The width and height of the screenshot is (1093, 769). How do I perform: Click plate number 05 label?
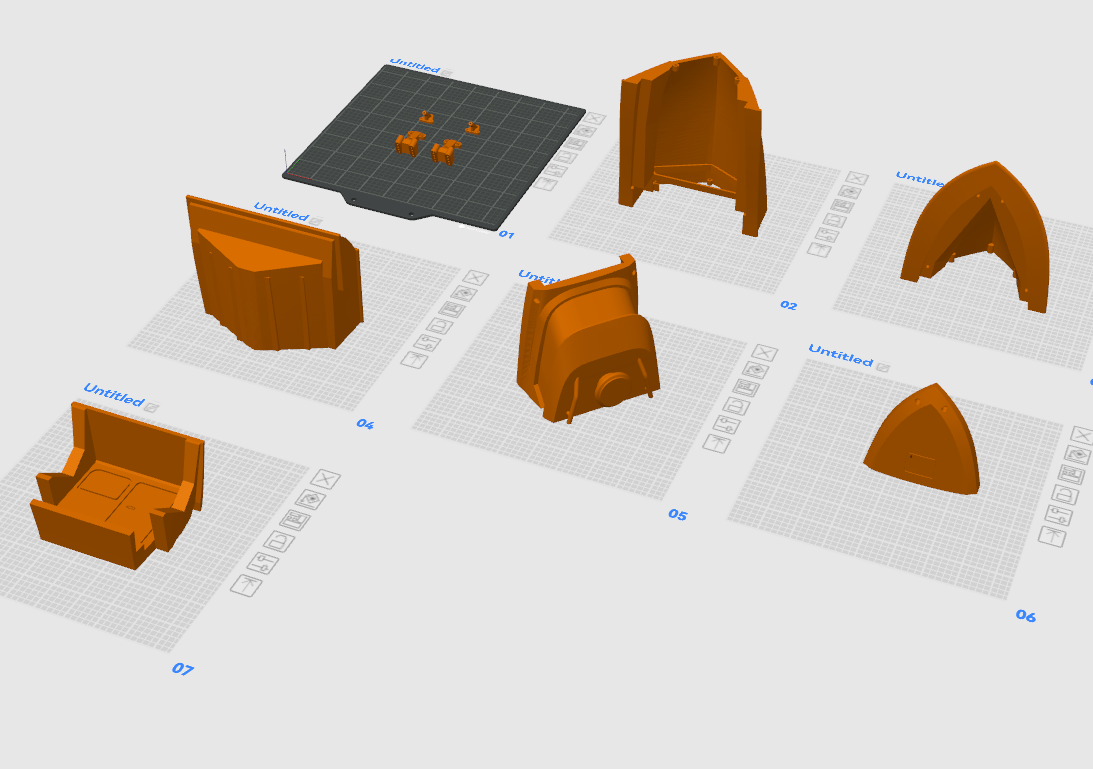[678, 515]
